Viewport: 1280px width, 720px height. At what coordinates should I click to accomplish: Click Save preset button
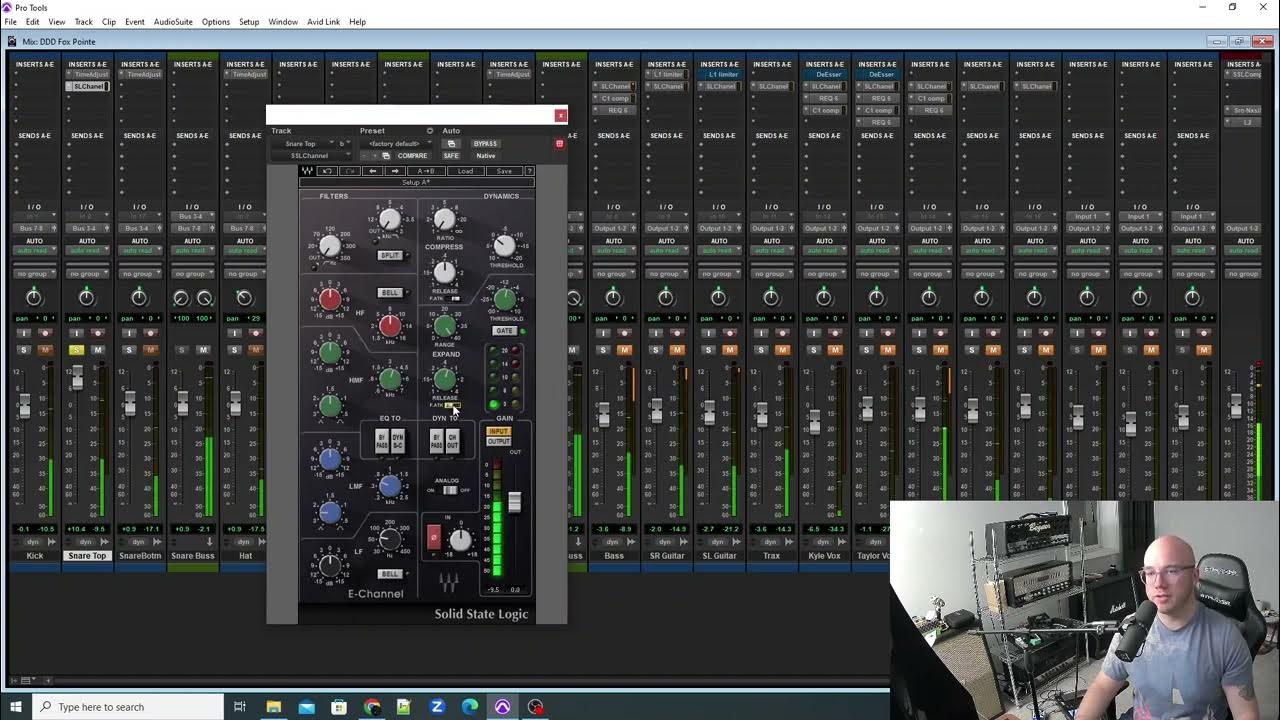click(504, 171)
